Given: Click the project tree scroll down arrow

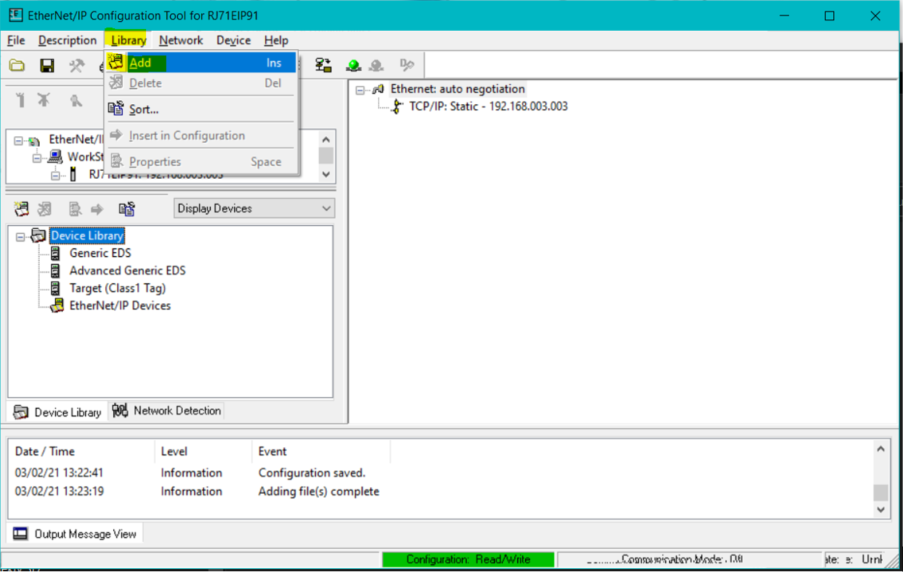Looking at the screenshot, I should [326, 174].
